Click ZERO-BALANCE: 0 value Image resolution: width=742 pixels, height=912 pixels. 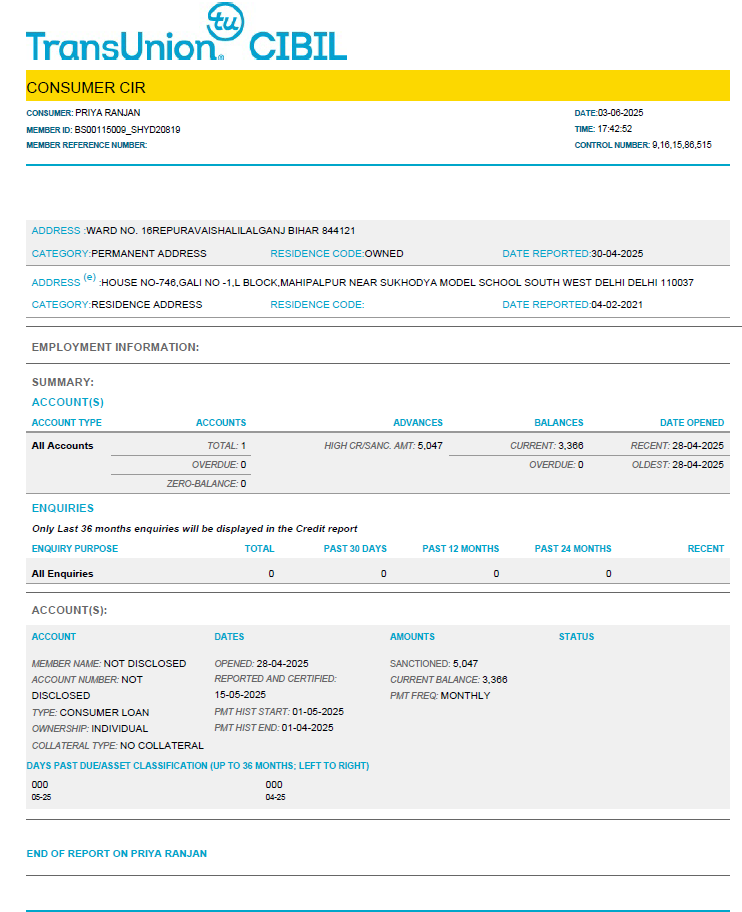(206, 484)
